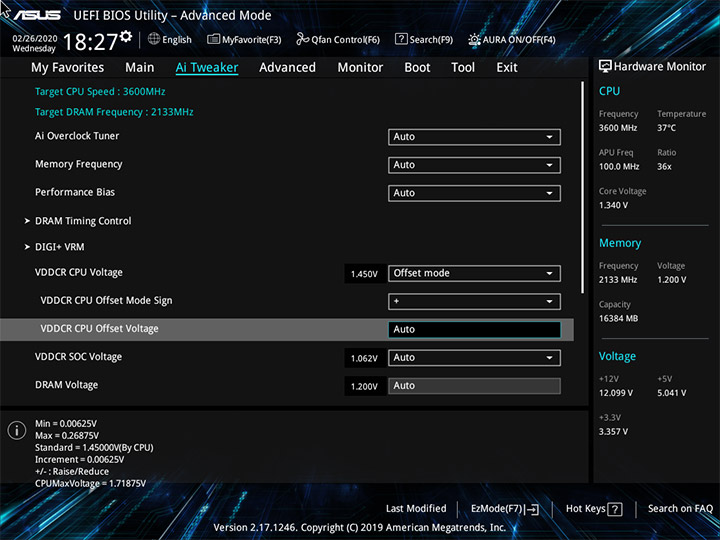
Task: Click the settings list scrollbar
Action: (x=583, y=187)
